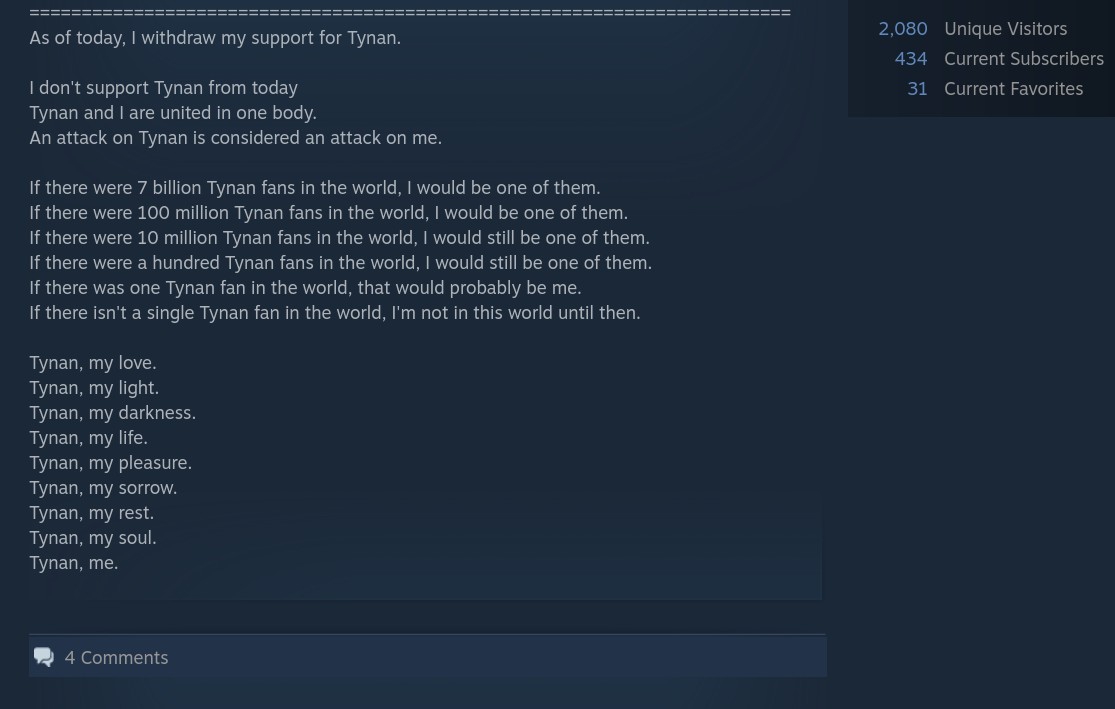Viewport: 1115px width, 709px height.
Task: Click the 'a hundred Tynan fans' line
Action: 341,262
